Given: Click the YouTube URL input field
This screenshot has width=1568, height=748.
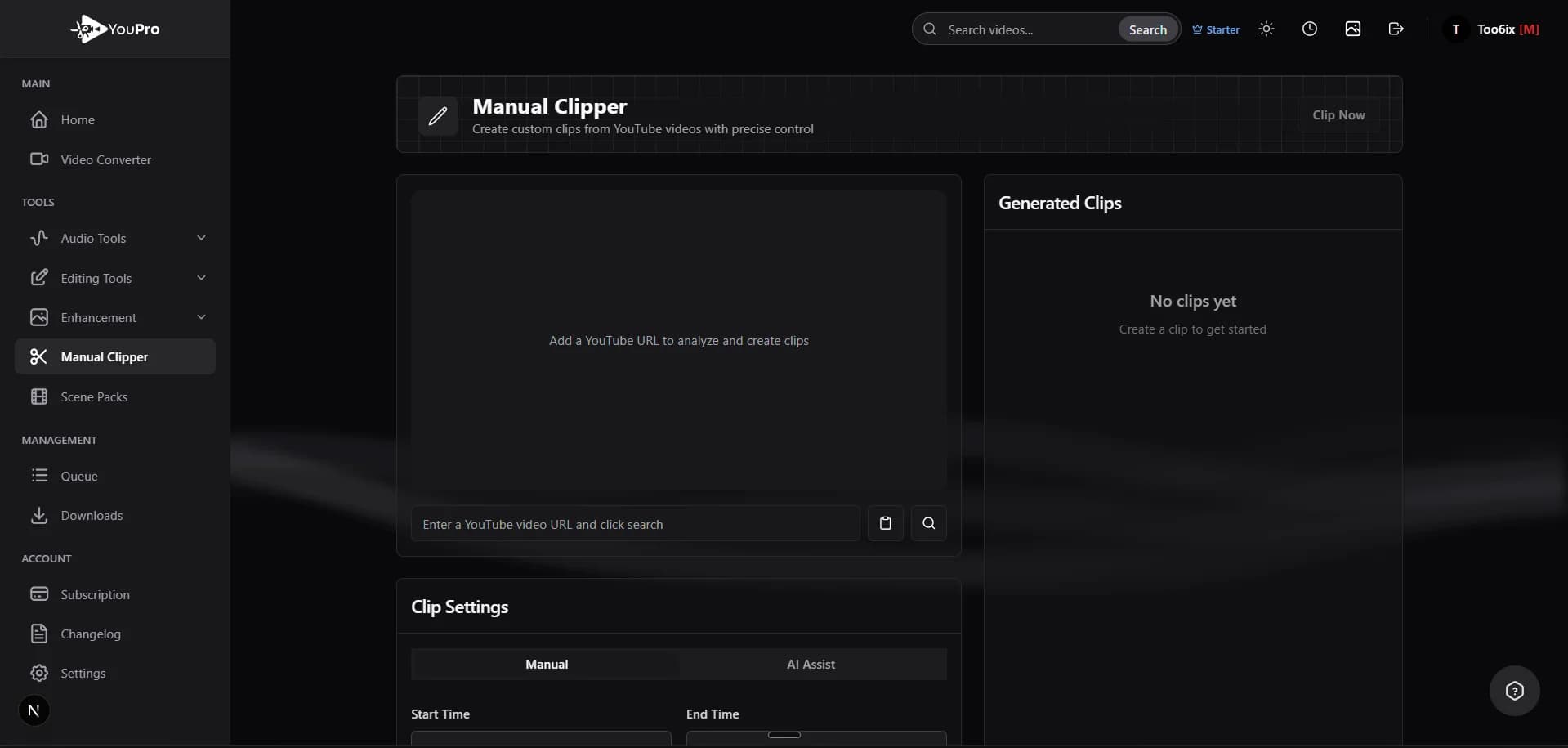Looking at the screenshot, I should tap(635, 524).
